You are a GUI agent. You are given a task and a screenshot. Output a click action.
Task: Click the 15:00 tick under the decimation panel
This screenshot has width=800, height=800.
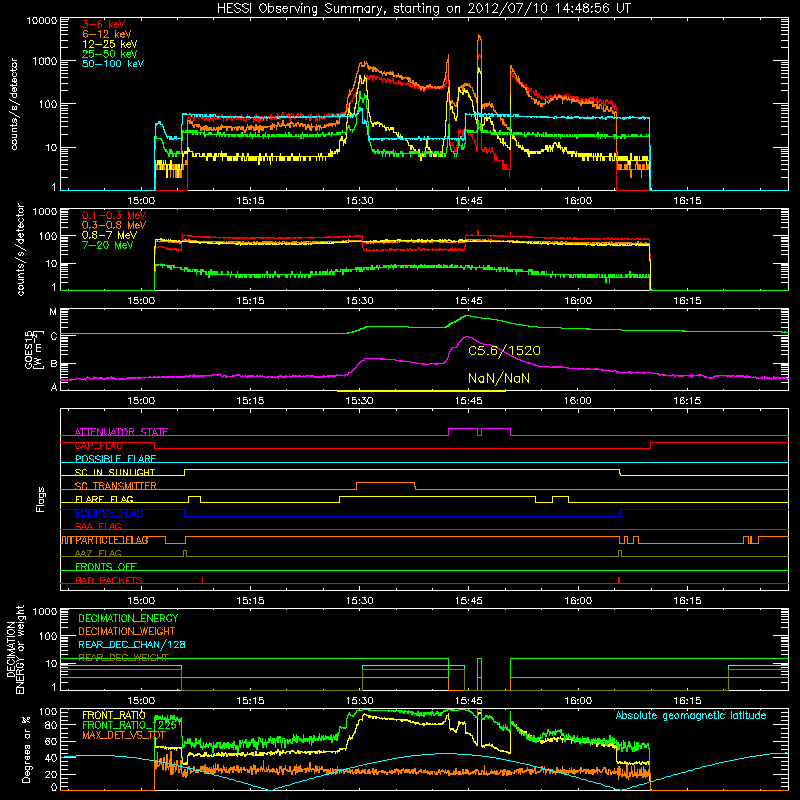point(141,701)
